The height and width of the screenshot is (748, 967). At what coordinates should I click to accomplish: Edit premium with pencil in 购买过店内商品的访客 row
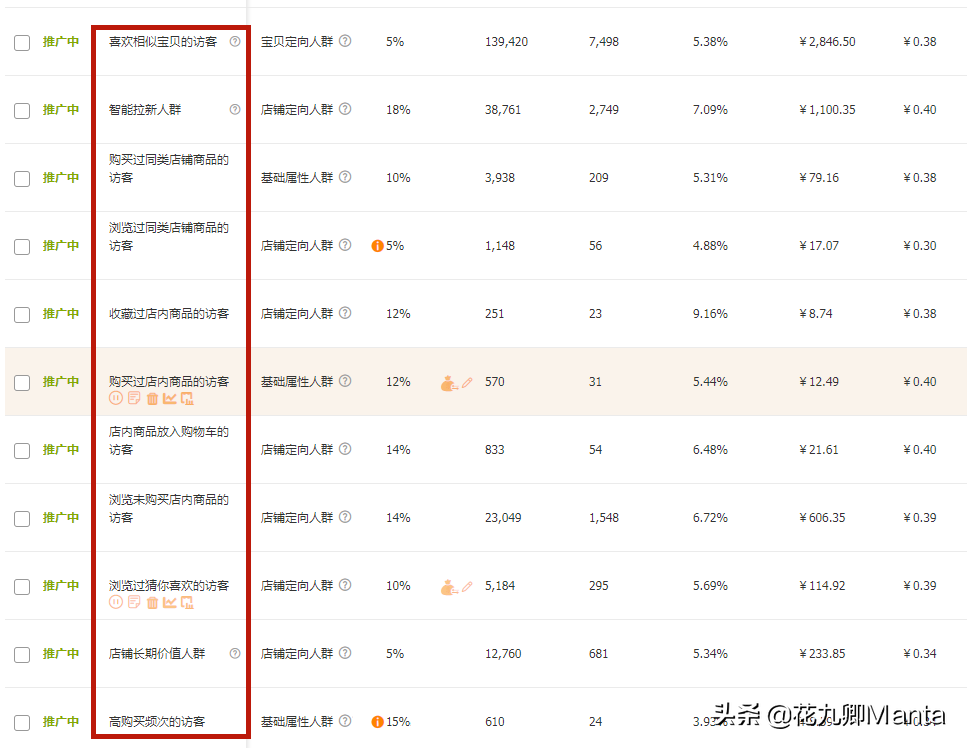(x=467, y=382)
